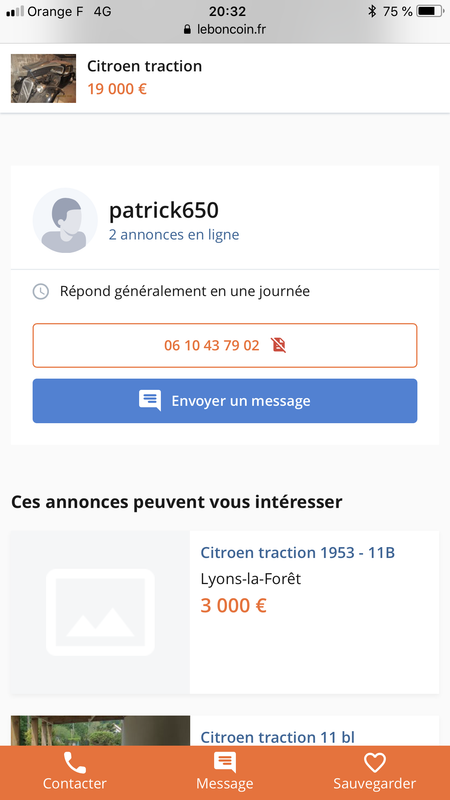Open the Citroen traction header thumbnail
Screen dimensions: 450x800
[x=43, y=79]
